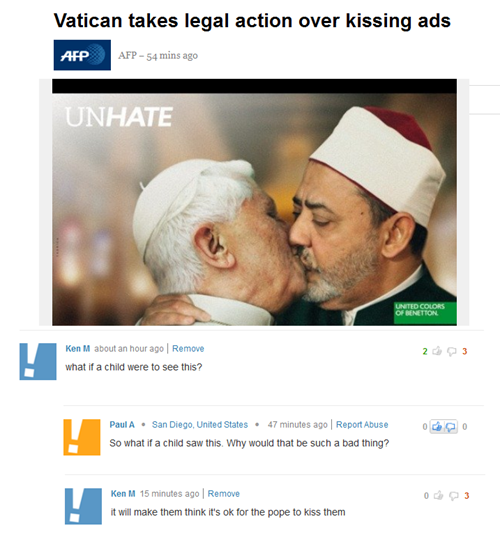Click the AFP source byline text
500x542 pixels.
tap(158, 55)
